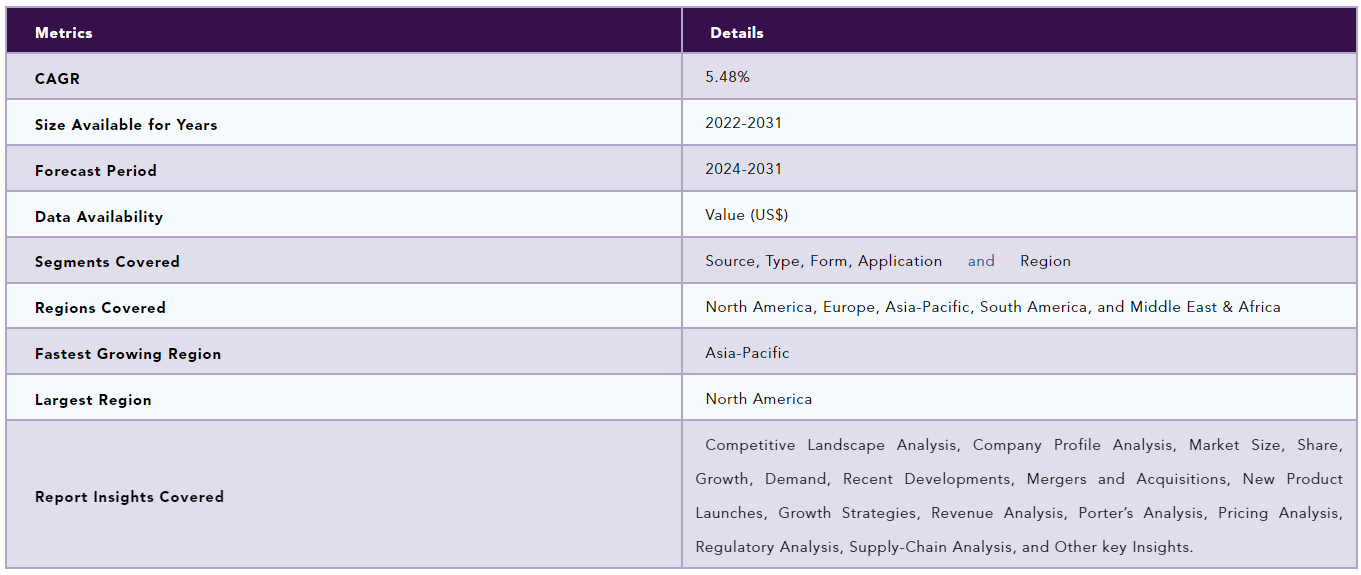Select the Largest Region label
The width and height of the screenshot is (1361, 575).
pyautogui.click(x=93, y=400)
